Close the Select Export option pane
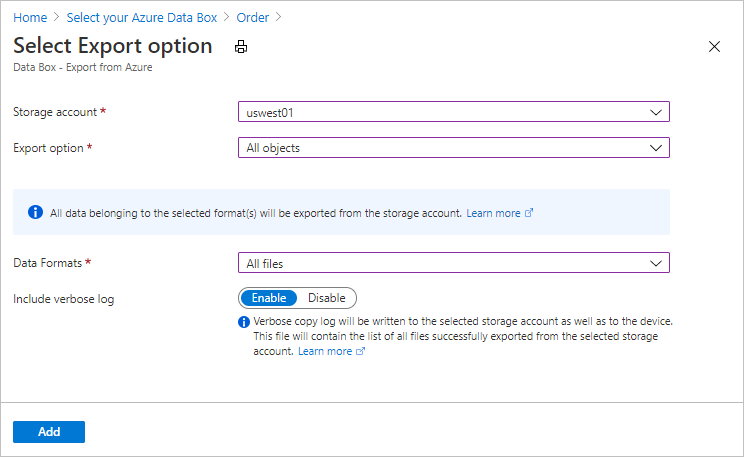Image resolution: width=744 pixels, height=457 pixels. click(714, 47)
